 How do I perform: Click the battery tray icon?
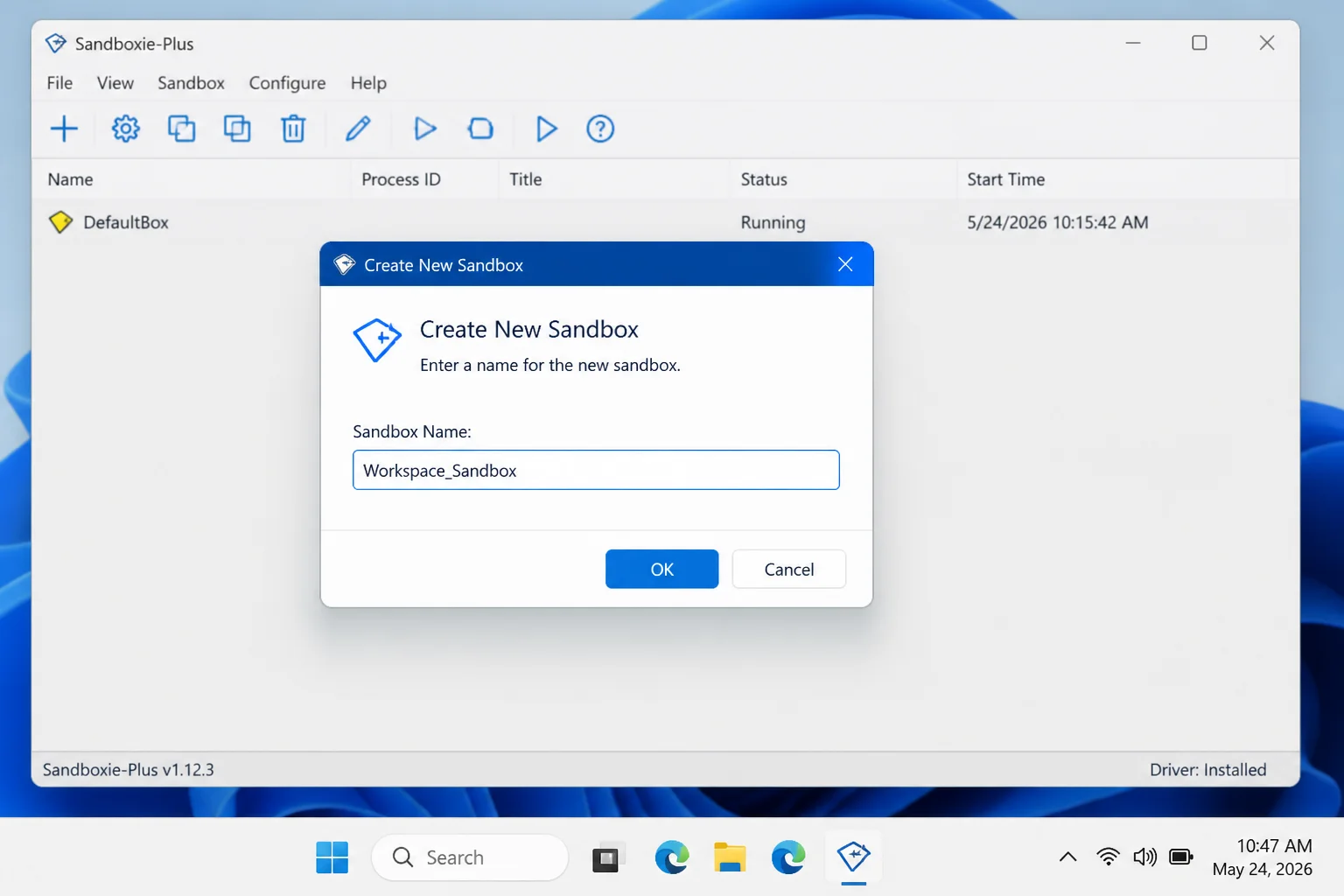[x=1181, y=857]
